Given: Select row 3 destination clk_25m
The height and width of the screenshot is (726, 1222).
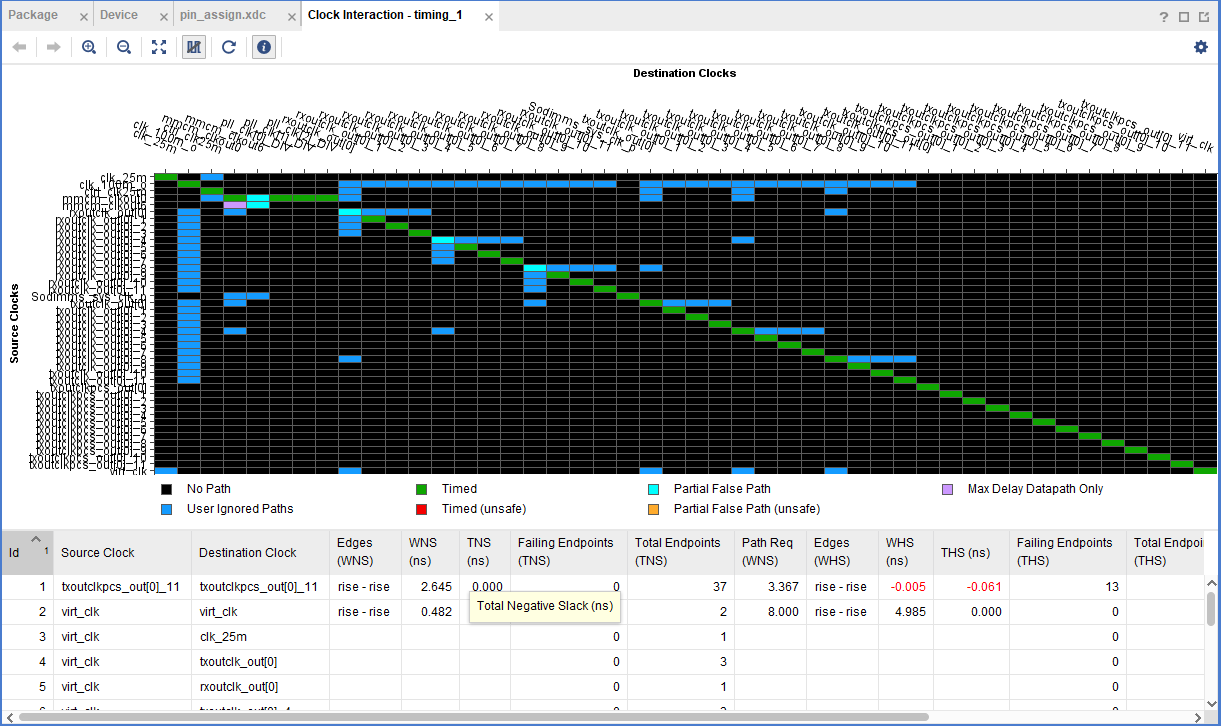Looking at the screenshot, I should point(222,637).
